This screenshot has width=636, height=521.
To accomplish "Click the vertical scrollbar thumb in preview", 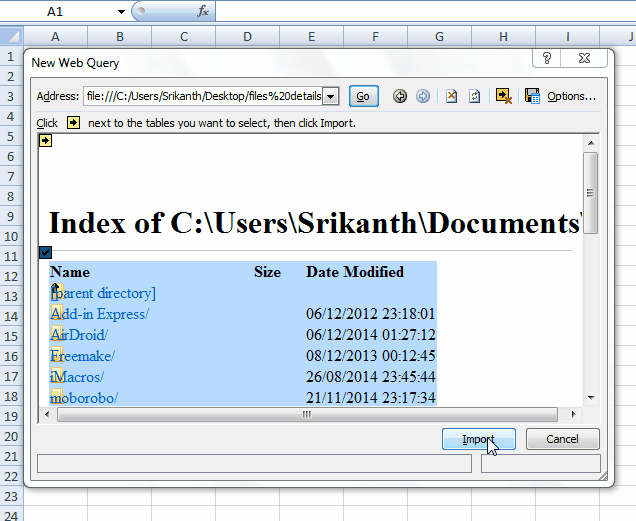I will click(x=591, y=193).
